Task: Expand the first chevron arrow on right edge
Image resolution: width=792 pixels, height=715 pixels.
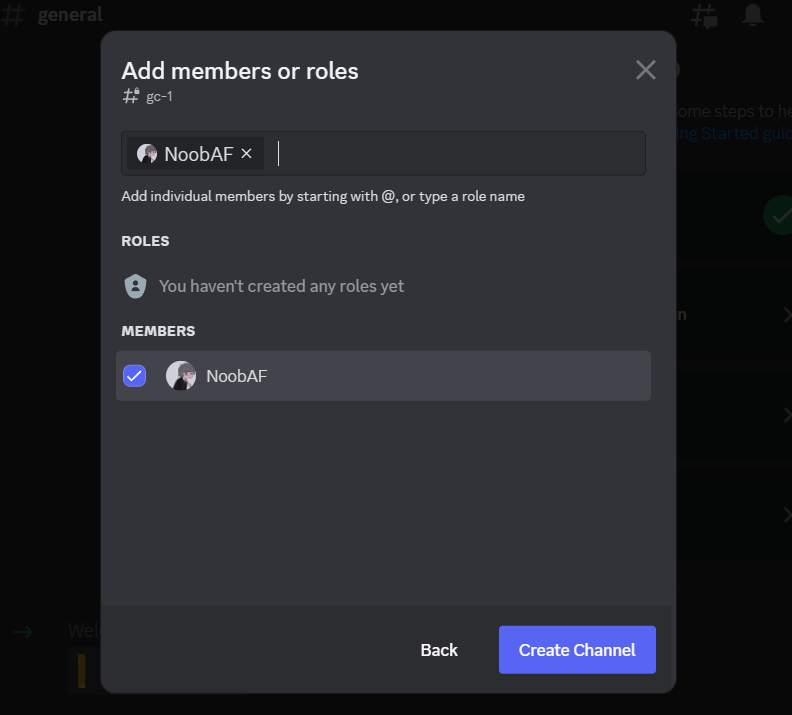Action: click(787, 315)
